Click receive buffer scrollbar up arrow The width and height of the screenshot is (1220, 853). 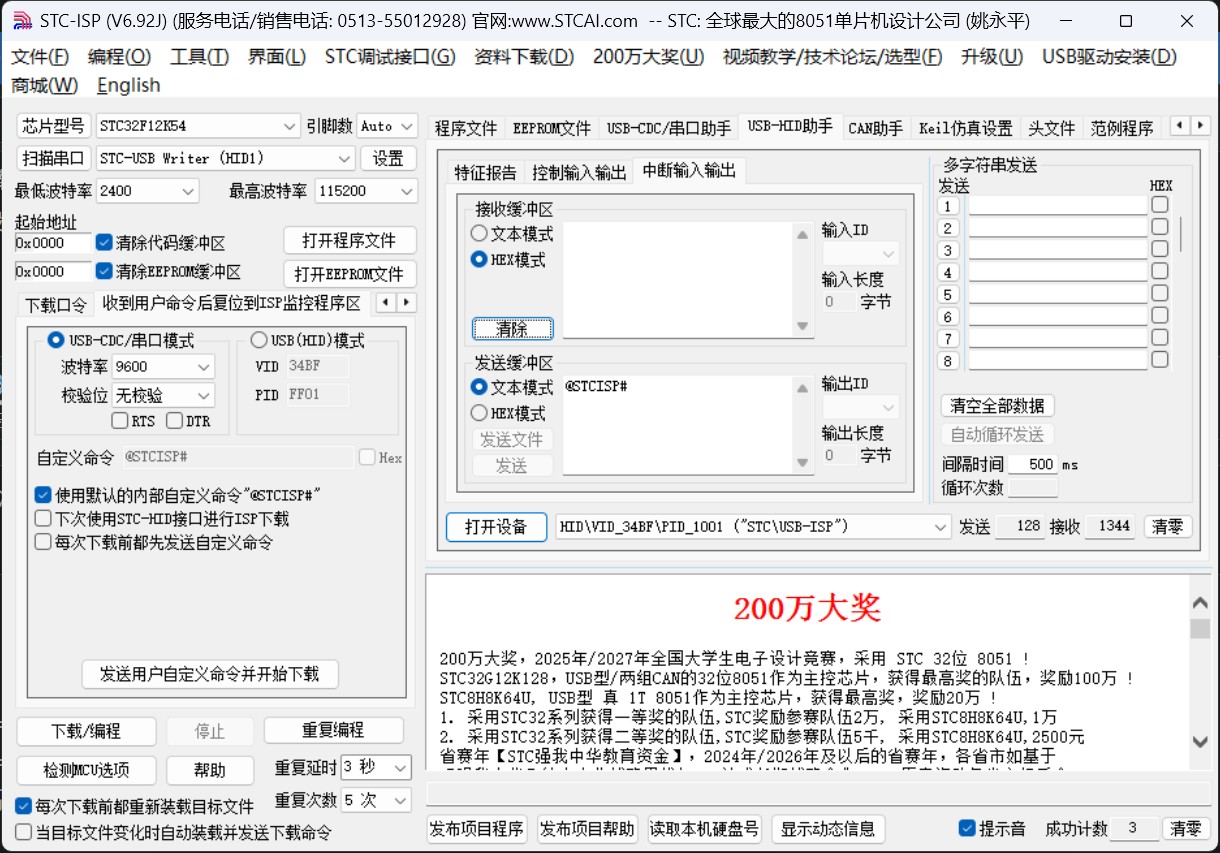(x=801, y=235)
